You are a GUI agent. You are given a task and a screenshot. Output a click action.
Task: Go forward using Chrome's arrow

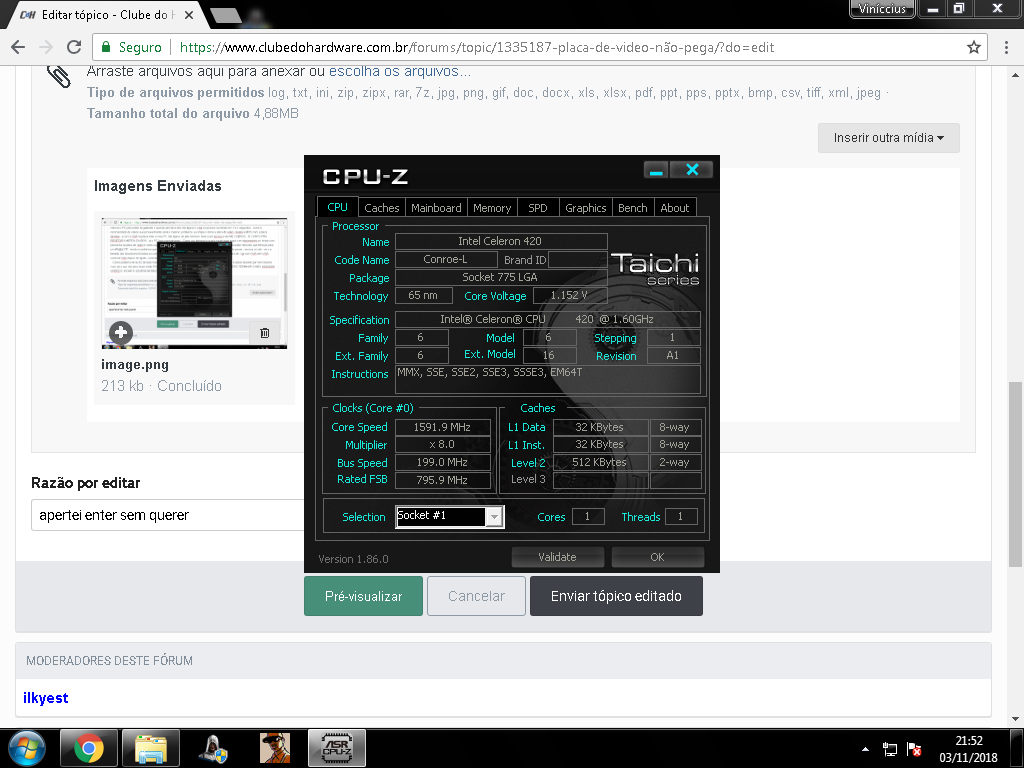(46, 47)
